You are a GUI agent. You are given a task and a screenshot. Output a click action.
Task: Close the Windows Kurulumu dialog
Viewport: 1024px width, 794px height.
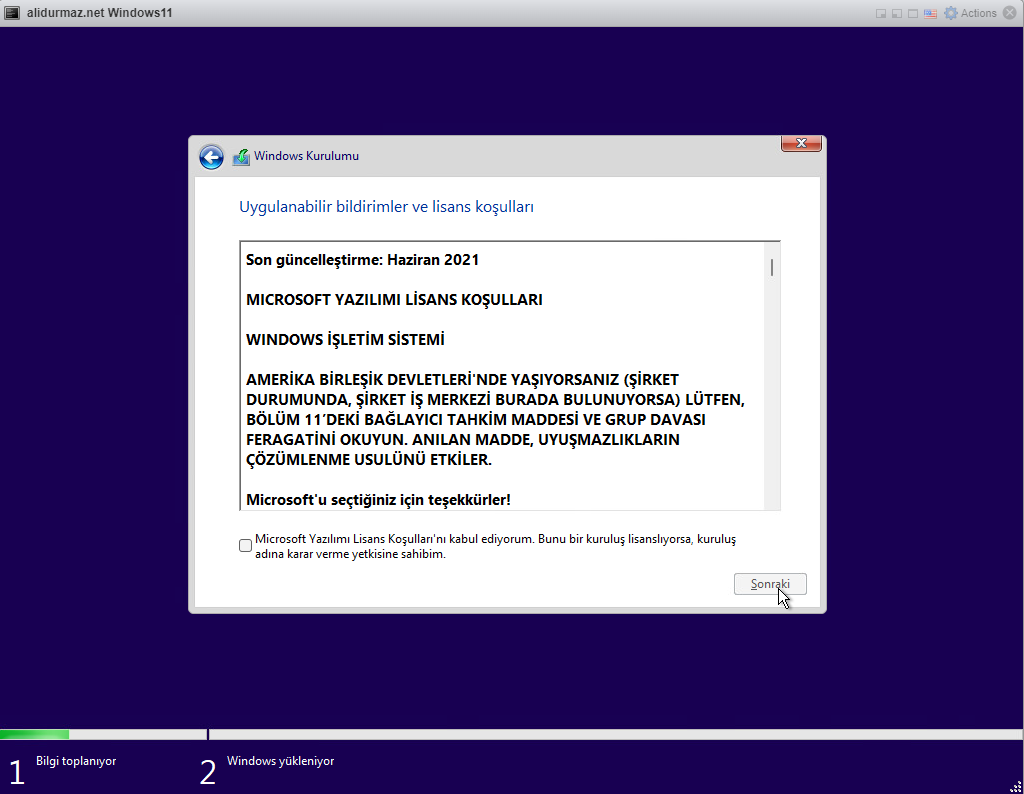coord(801,142)
